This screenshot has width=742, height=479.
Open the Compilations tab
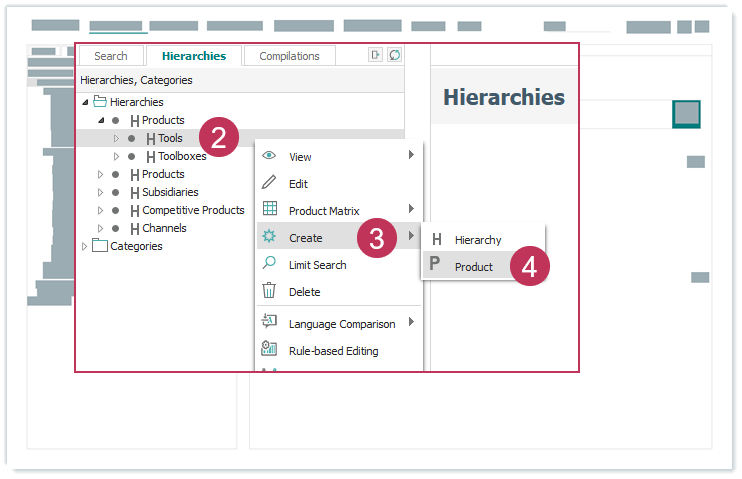click(x=289, y=56)
